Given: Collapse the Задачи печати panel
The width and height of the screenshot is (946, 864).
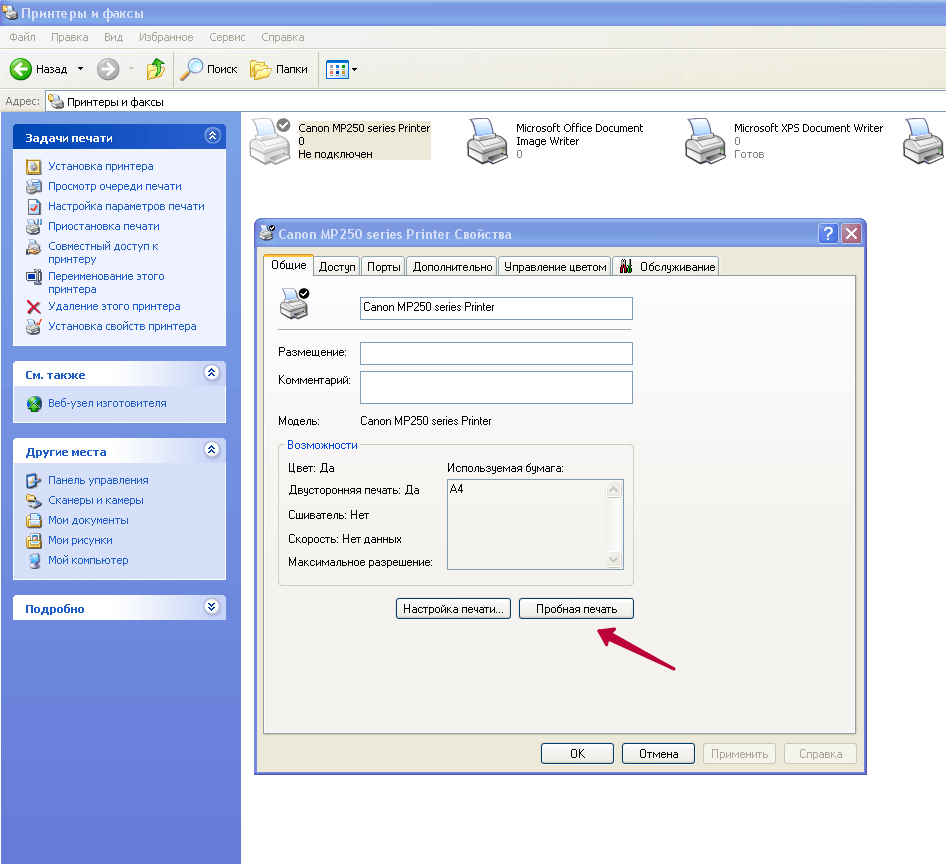Looking at the screenshot, I should tap(211, 137).
